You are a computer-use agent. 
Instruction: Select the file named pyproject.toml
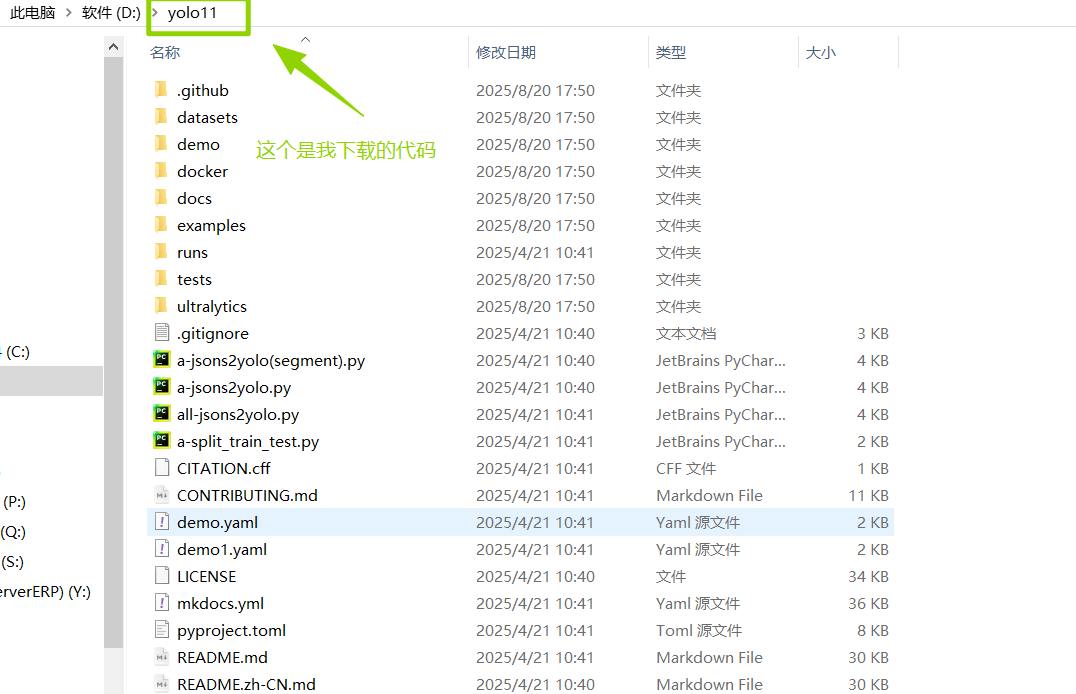tap(231, 630)
